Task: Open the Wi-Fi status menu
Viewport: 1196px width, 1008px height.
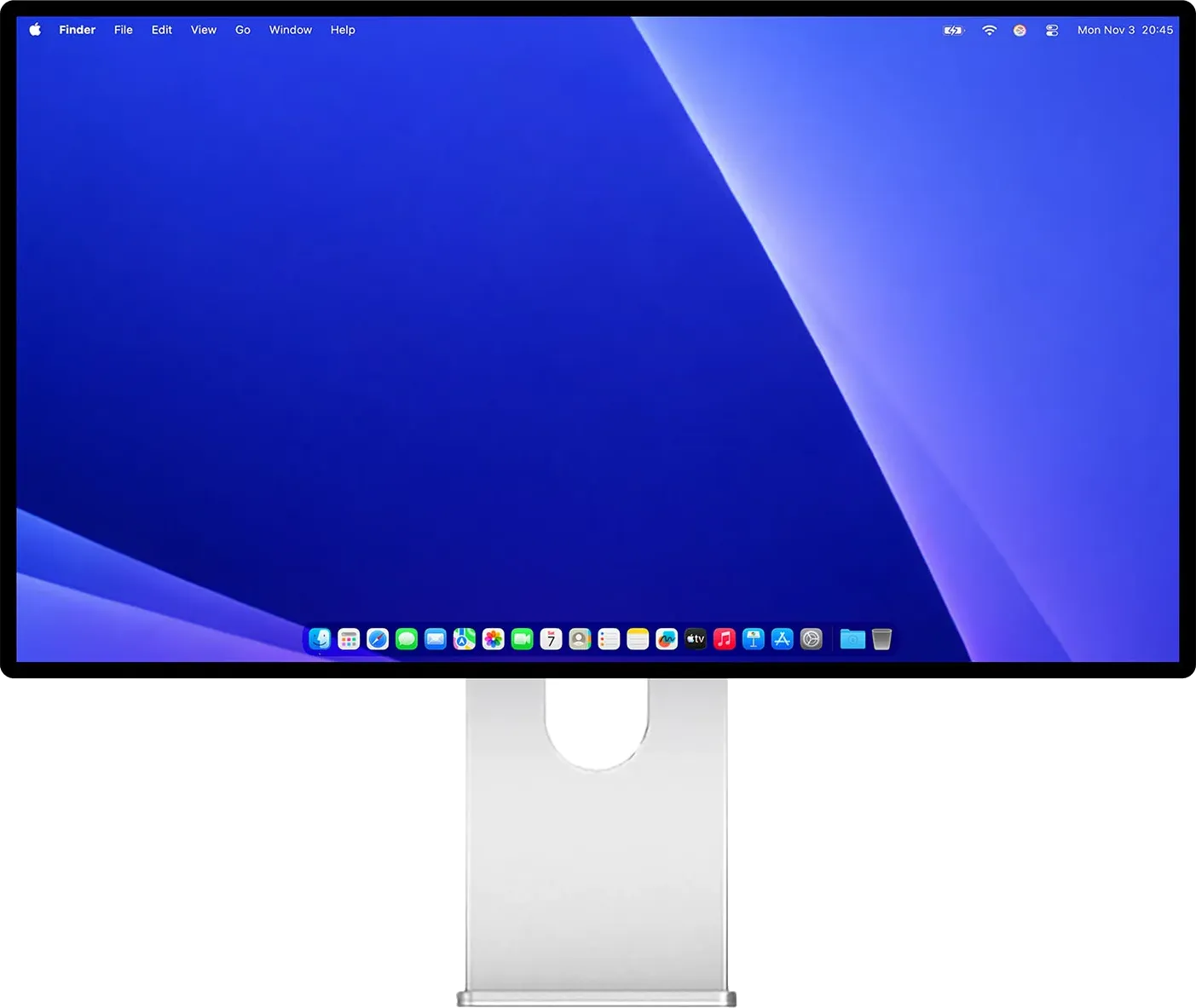Action: click(x=989, y=30)
